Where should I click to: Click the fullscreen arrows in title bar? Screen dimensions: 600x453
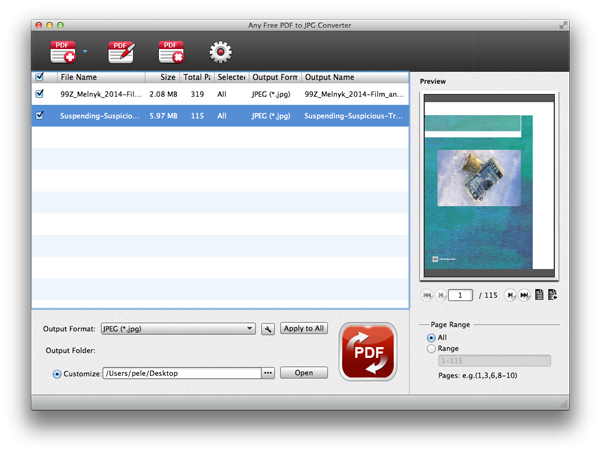tap(562, 25)
